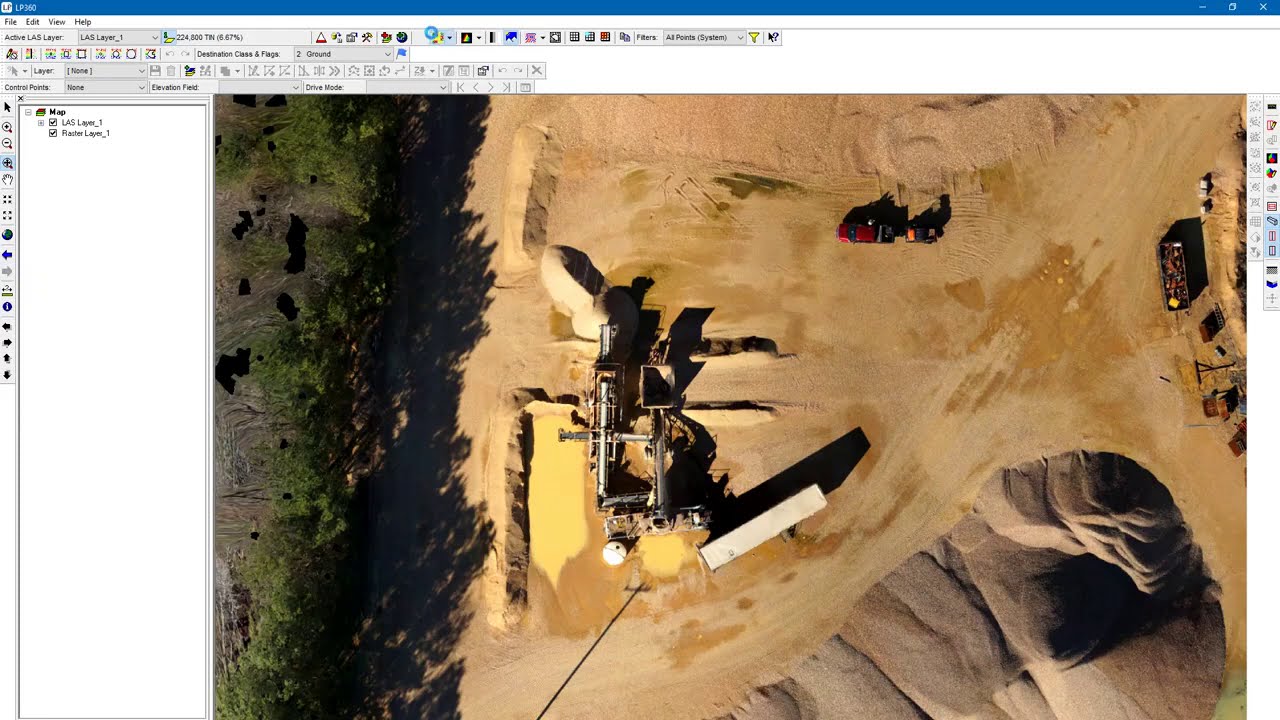Select the zoom out tool

point(7,144)
